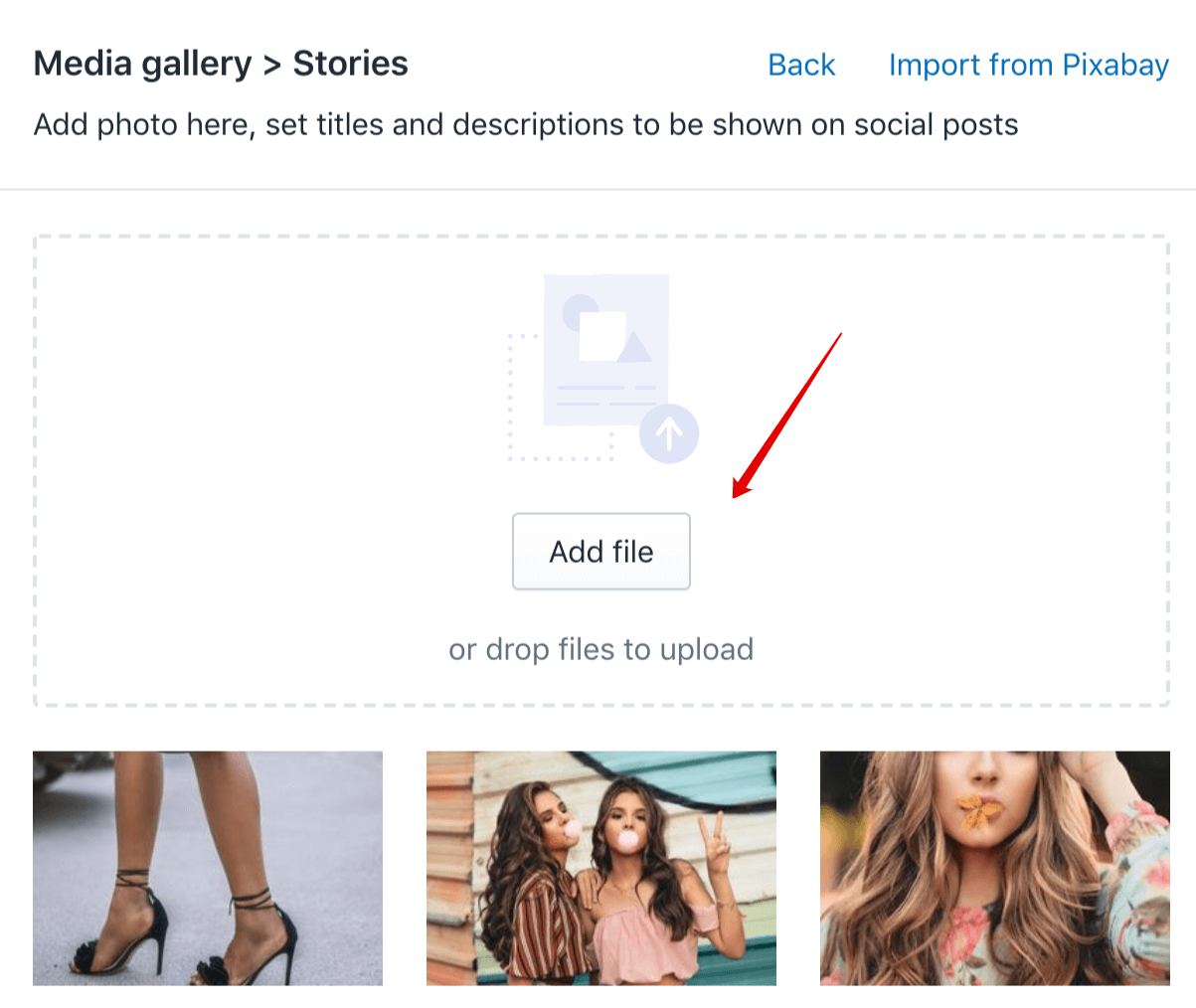The height and width of the screenshot is (1008, 1196).
Task: Open the two girls bubblegum photo
Action: pos(601,868)
